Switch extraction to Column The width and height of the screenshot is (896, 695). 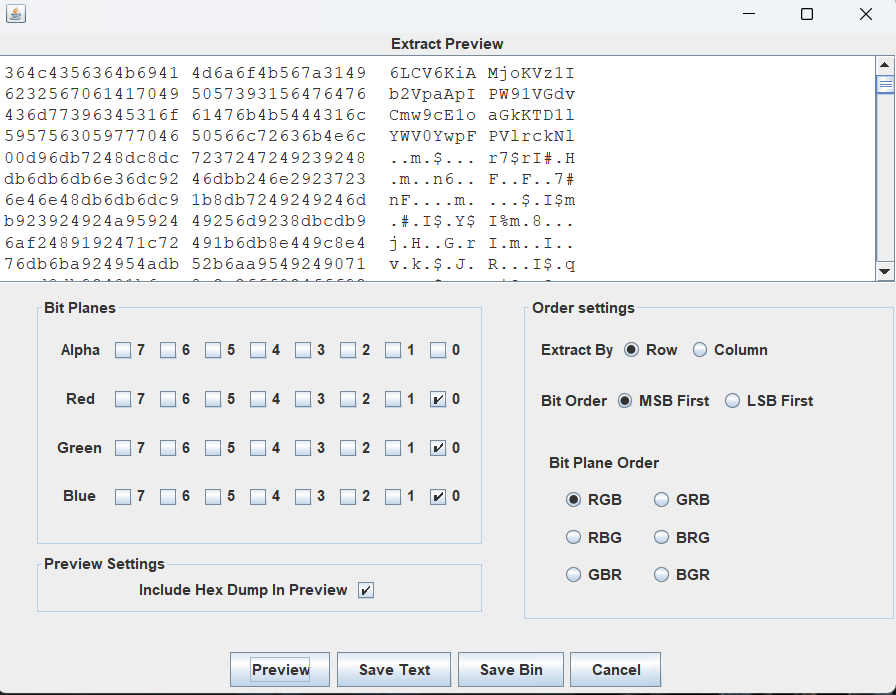(699, 350)
